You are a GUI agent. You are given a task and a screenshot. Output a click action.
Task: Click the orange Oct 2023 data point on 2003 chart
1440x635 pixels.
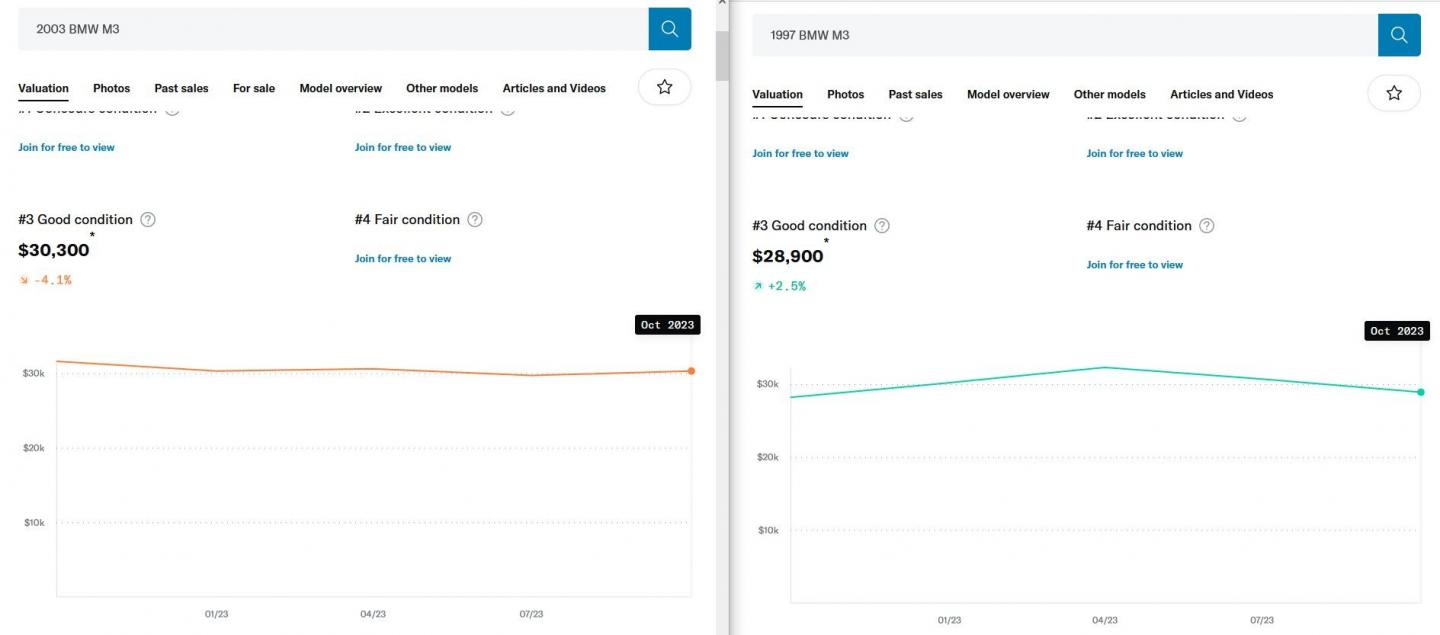[x=691, y=371]
